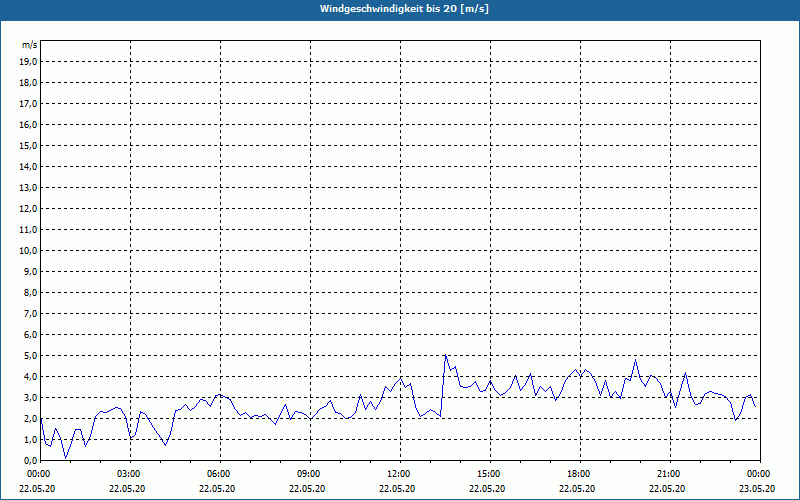Pick the 14,0 y-axis label

pos(29,166)
